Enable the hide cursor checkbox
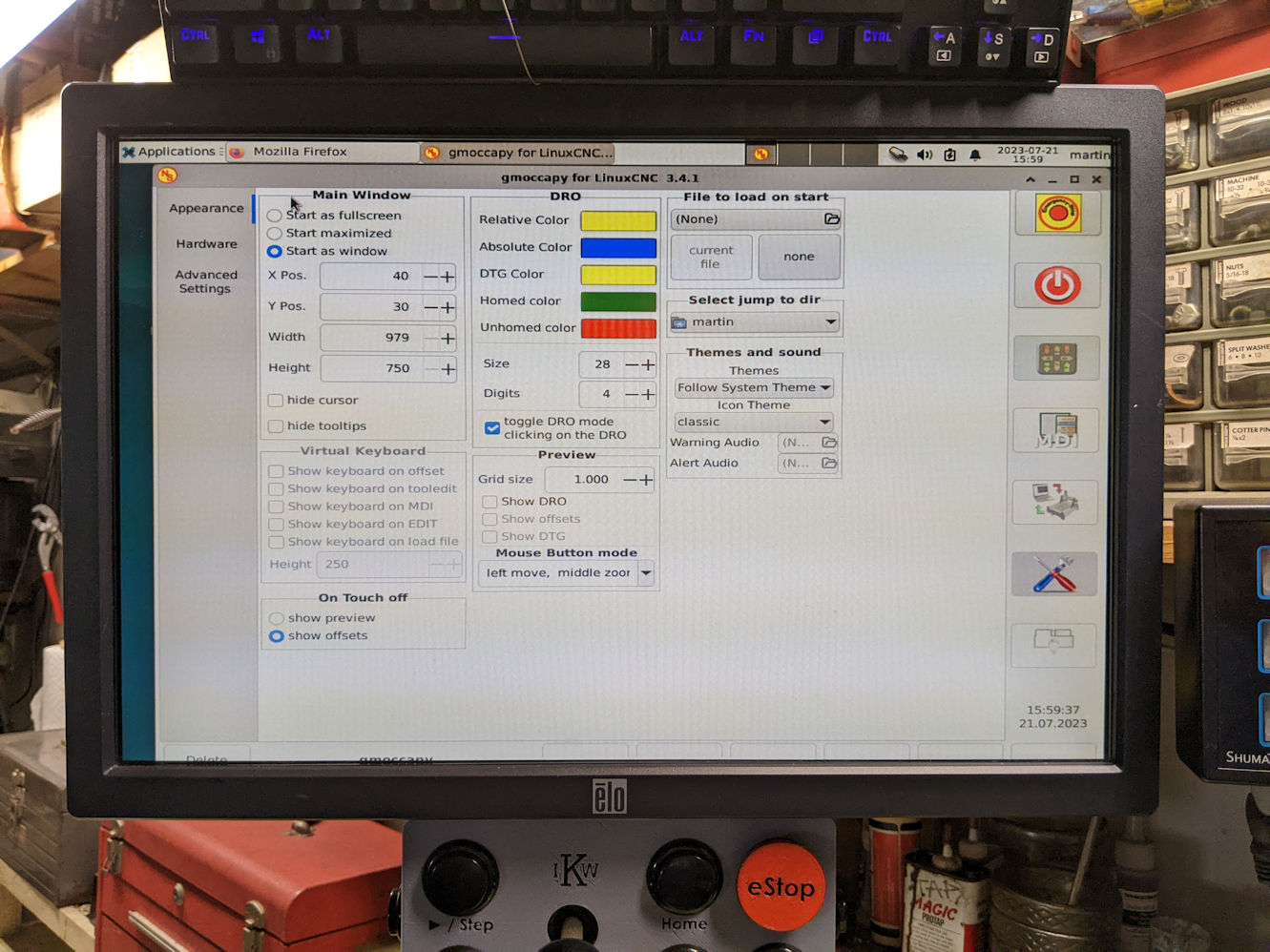 point(276,401)
